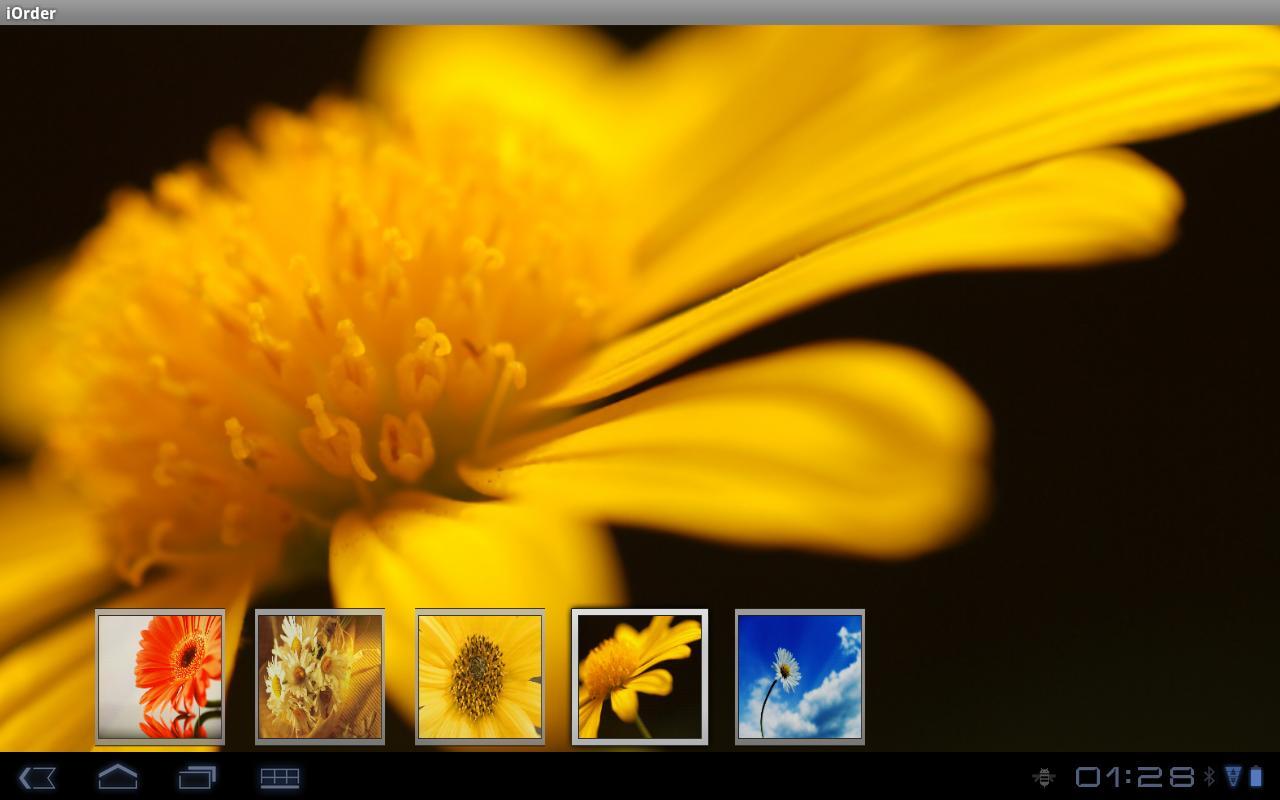The width and height of the screenshot is (1280, 800).
Task: Click the dark background right of sky thumbnail
Action: pyautogui.click(x=1050, y=680)
